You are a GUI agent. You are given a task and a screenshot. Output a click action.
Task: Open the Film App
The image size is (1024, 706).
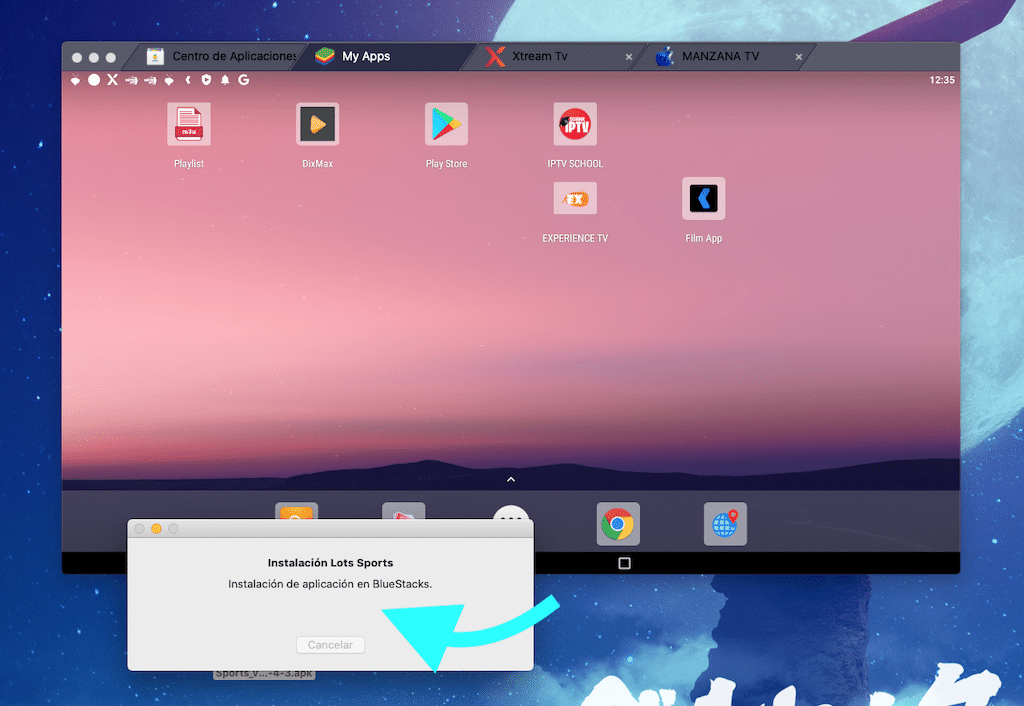[703, 198]
